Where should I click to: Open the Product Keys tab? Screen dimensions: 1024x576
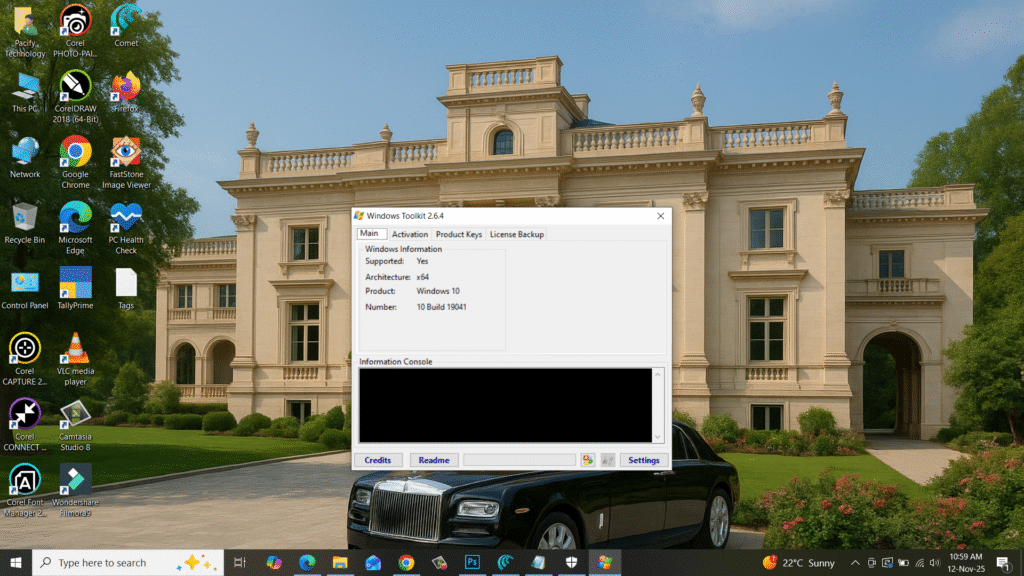coord(457,233)
